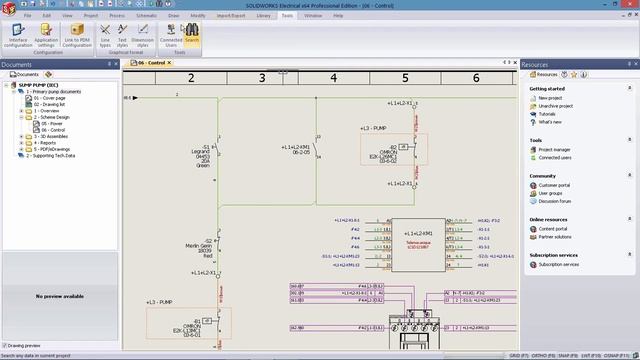The height and width of the screenshot is (360, 640).
Task: Open What's new link
Action: (550, 122)
